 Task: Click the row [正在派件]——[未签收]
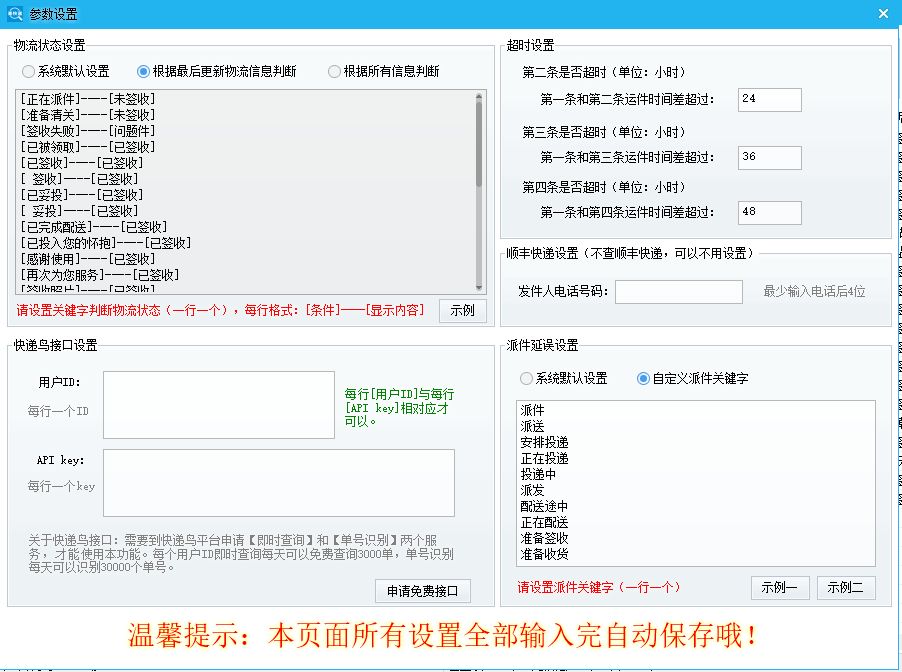pyautogui.click(x=87, y=99)
